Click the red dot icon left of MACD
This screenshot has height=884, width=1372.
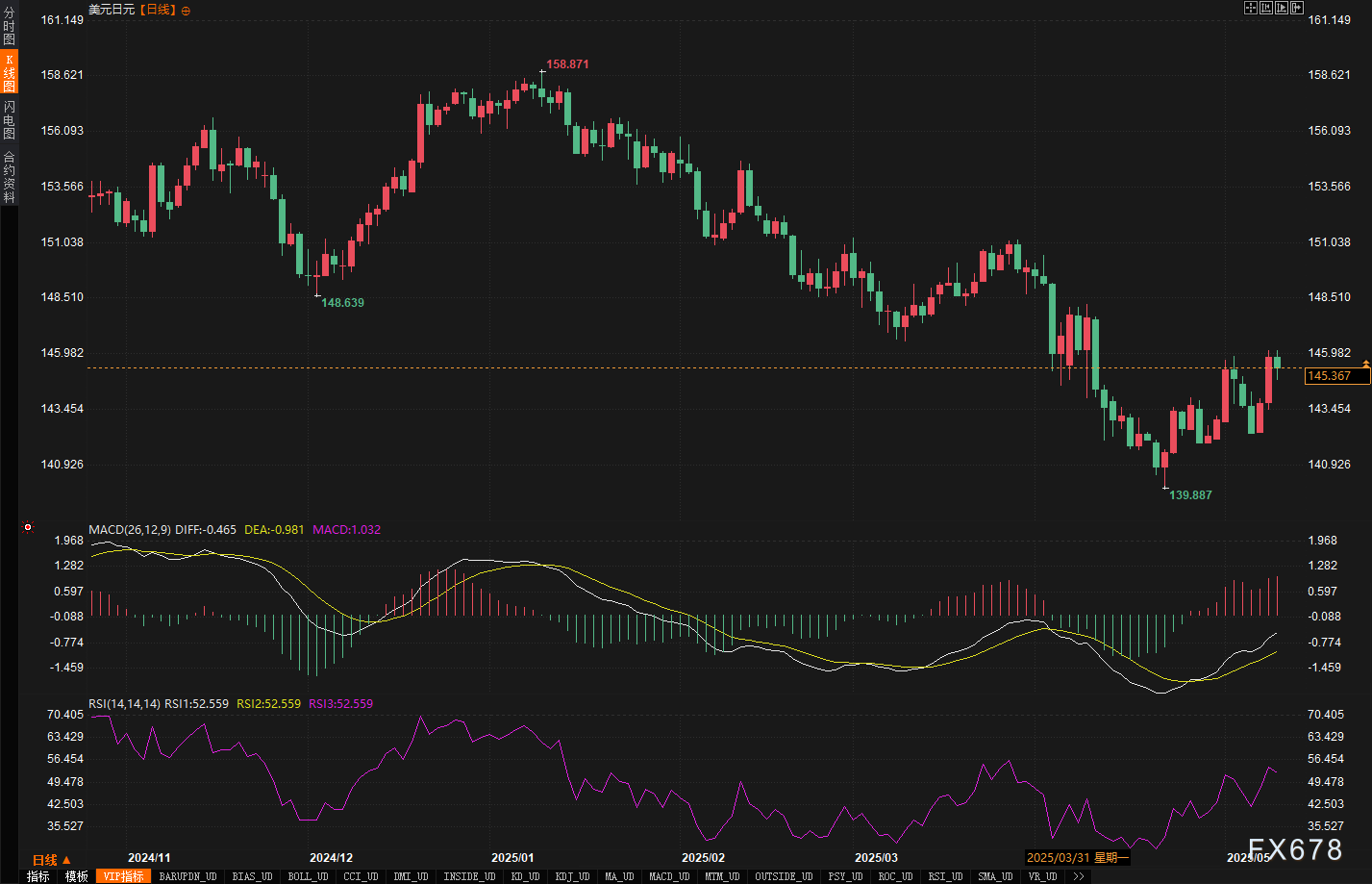click(x=28, y=527)
